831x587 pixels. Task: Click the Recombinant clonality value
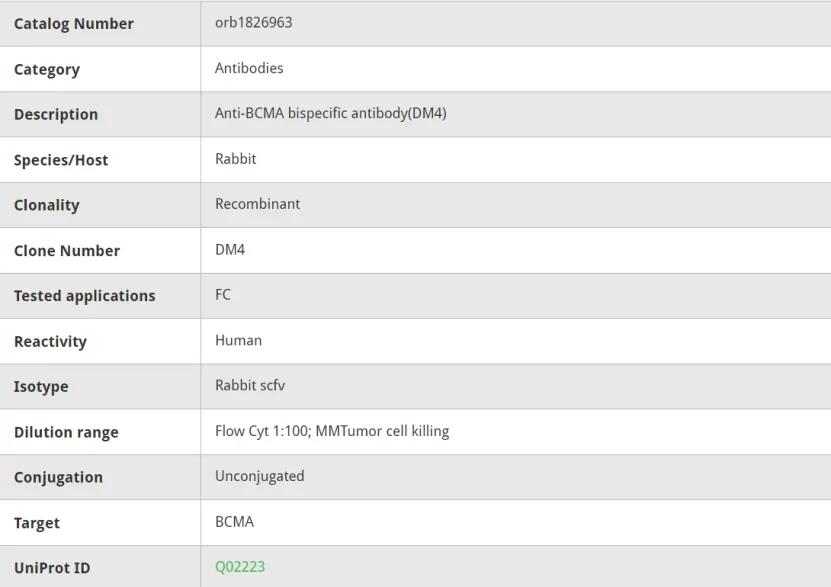(257, 204)
